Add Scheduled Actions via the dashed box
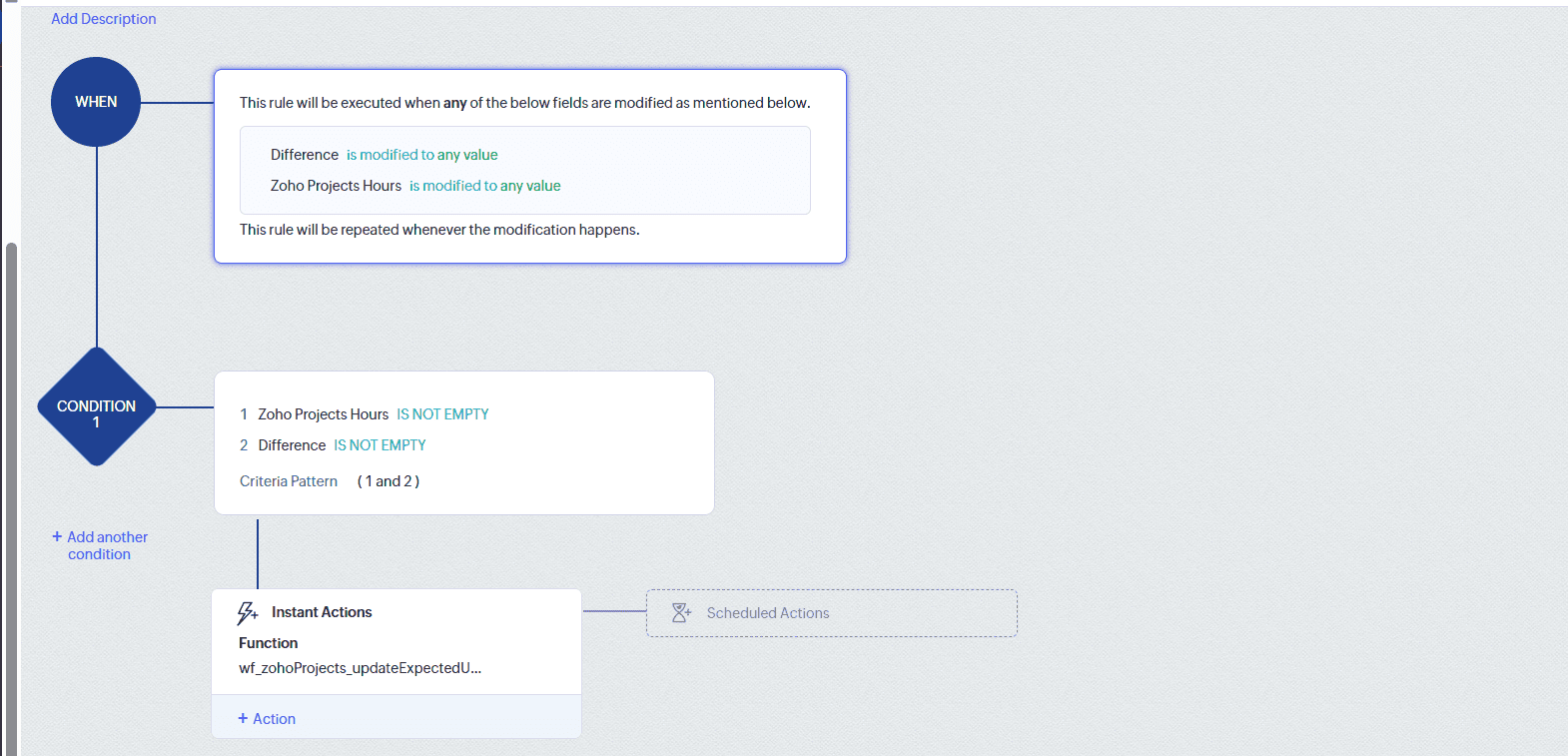The height and width of the screenshot is (756, 1568). pyautogui.click(x=831, y=613)
